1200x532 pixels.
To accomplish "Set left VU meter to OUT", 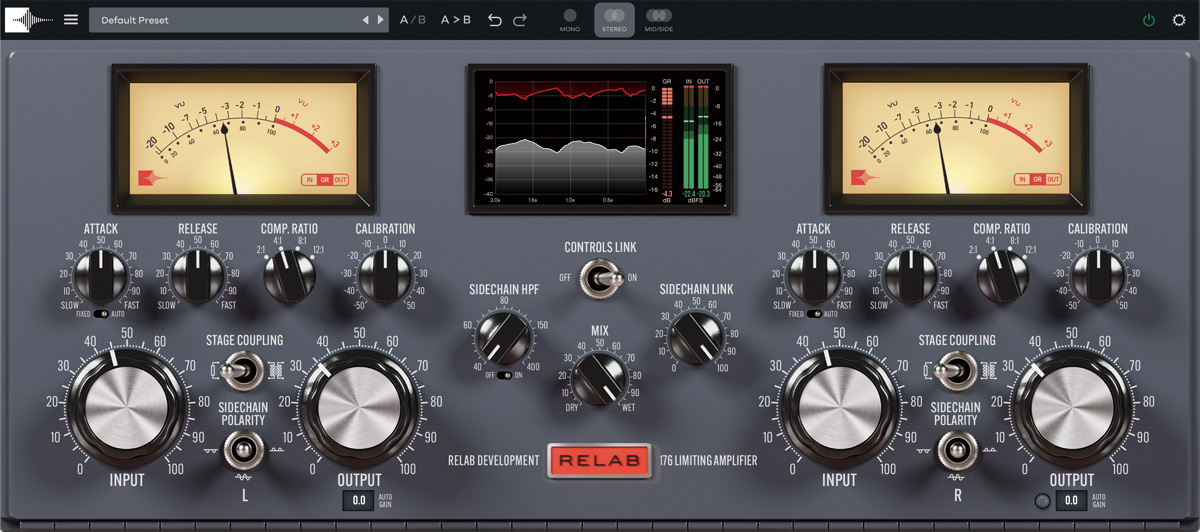I will 341,180.
